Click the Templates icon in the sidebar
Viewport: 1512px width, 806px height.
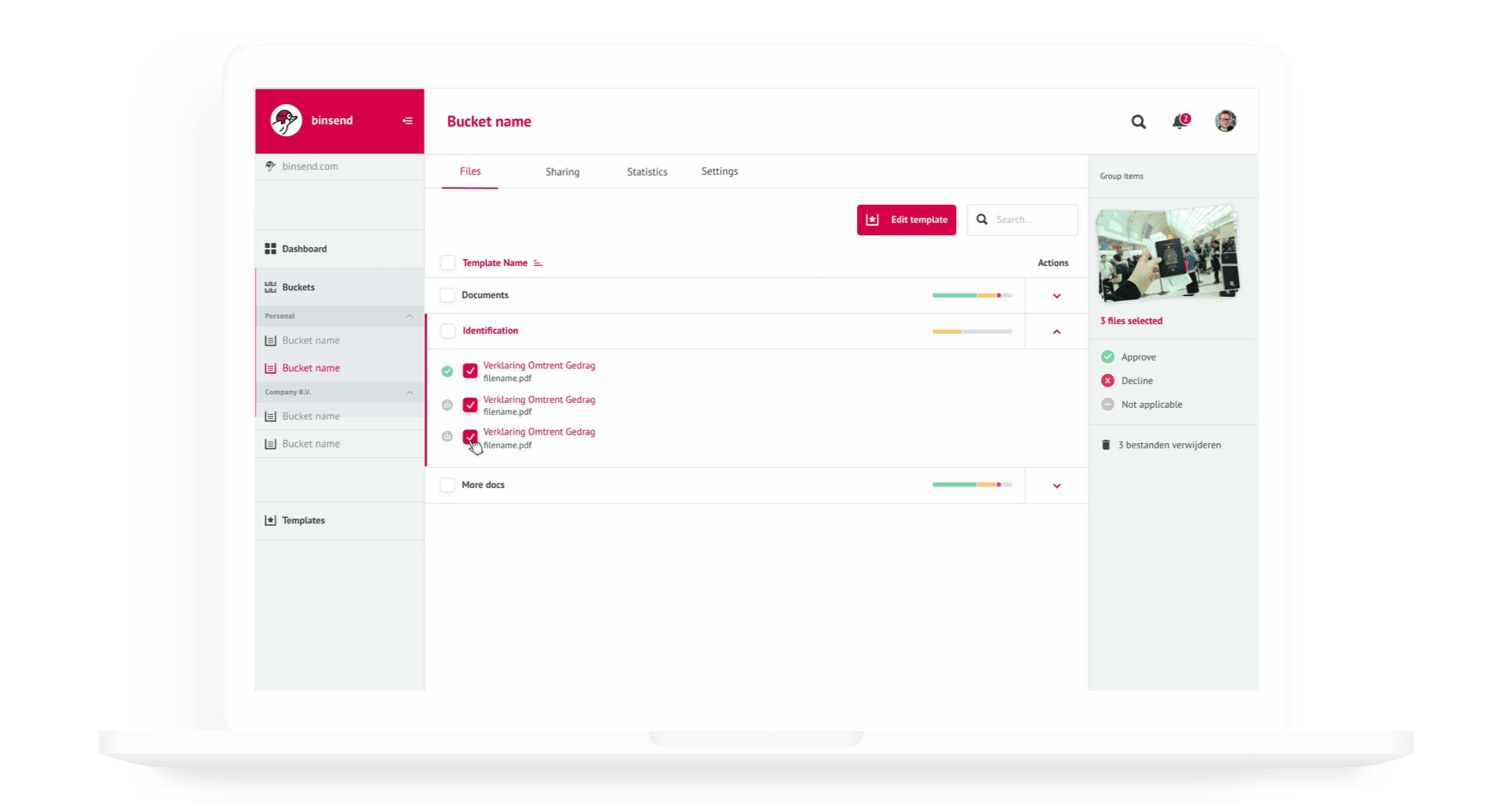[x=271, y=520]
